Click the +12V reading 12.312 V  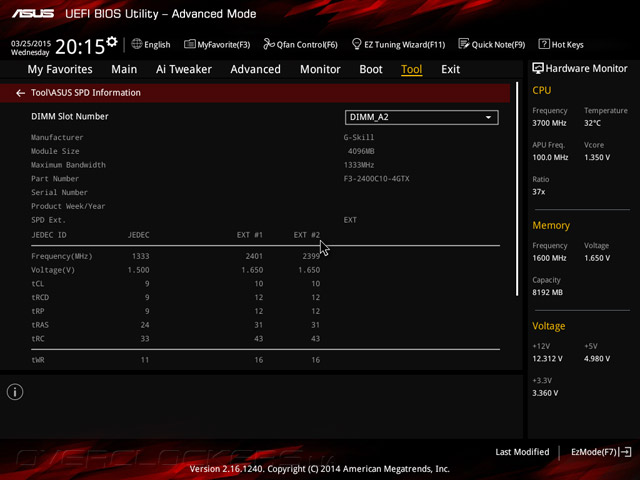[547, 359]
